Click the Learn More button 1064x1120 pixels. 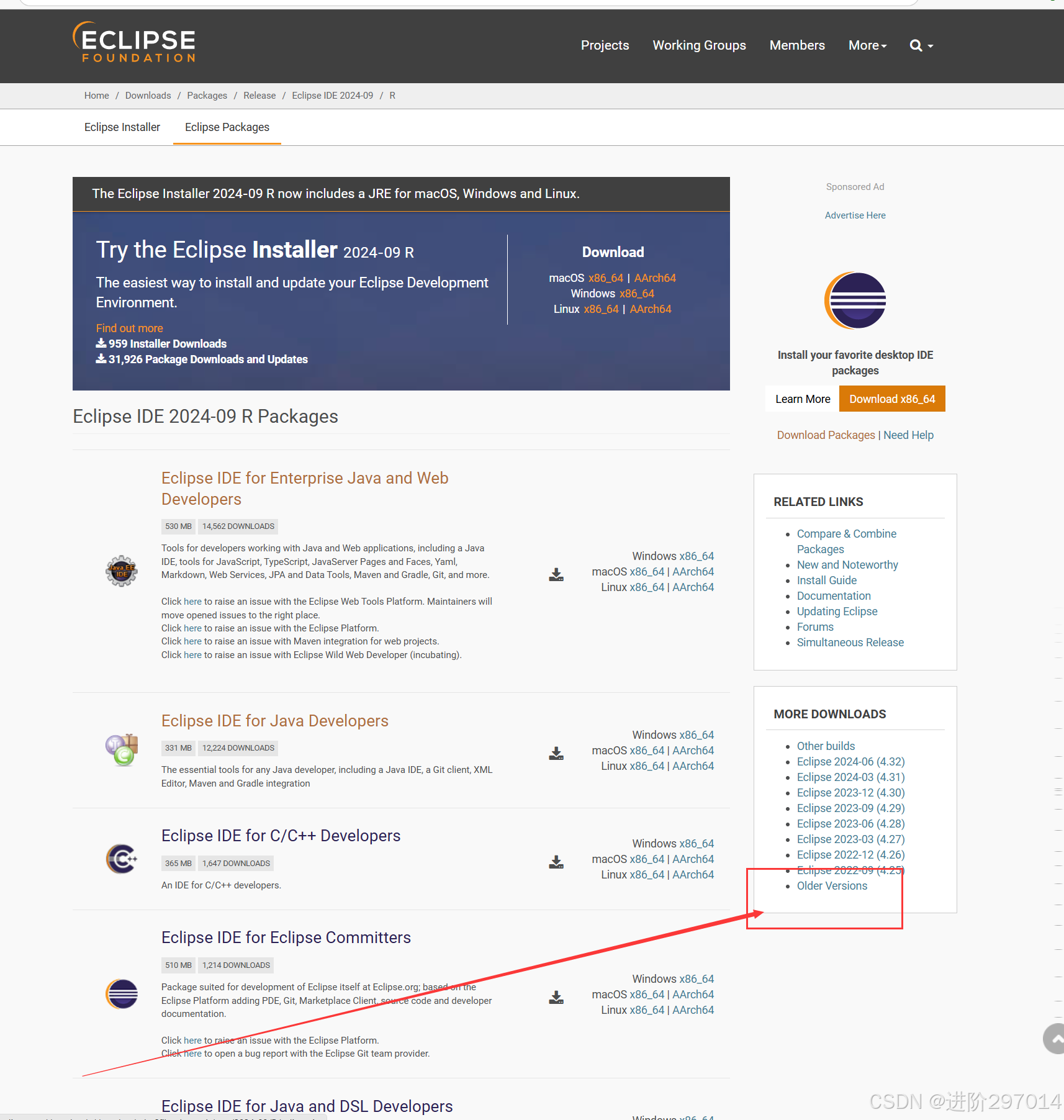click(x=803, y=399)
